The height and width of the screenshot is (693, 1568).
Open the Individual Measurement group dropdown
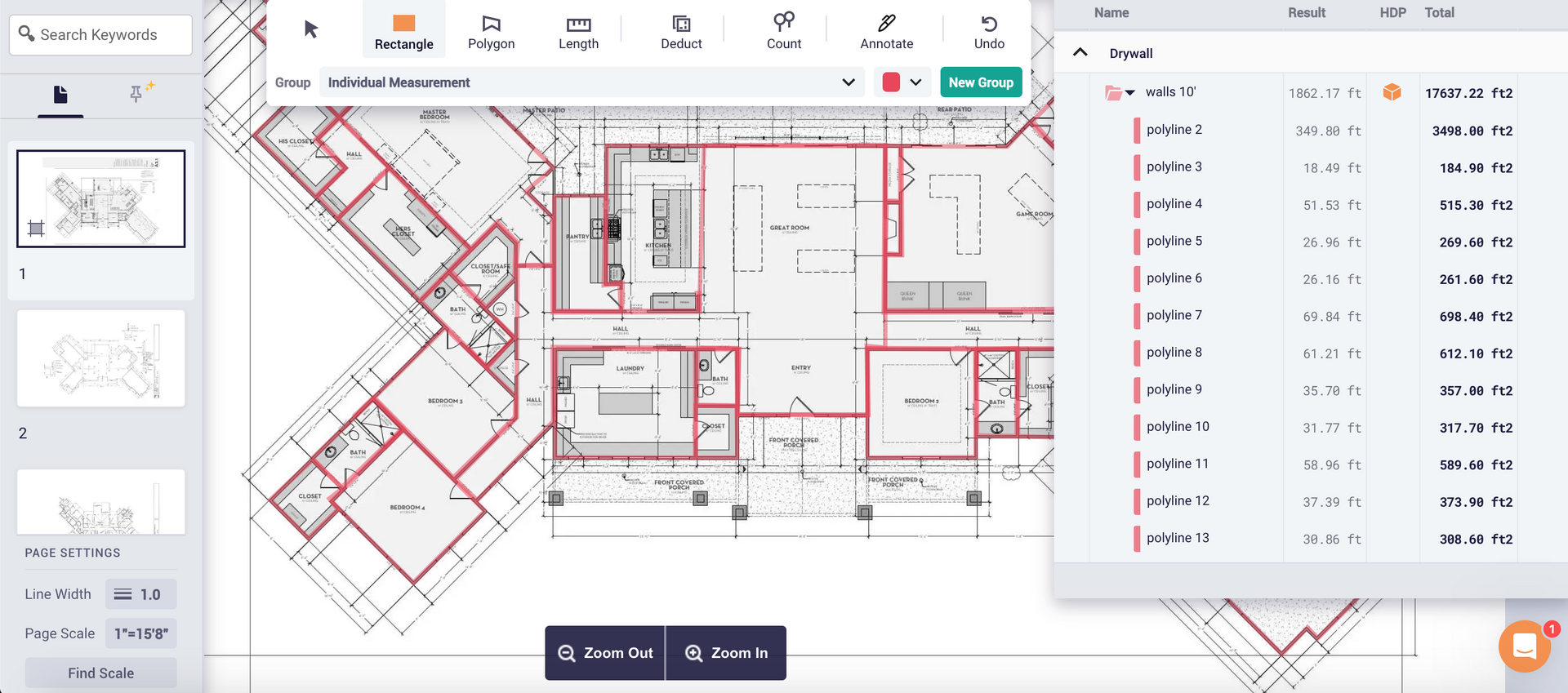pos(591,82)
